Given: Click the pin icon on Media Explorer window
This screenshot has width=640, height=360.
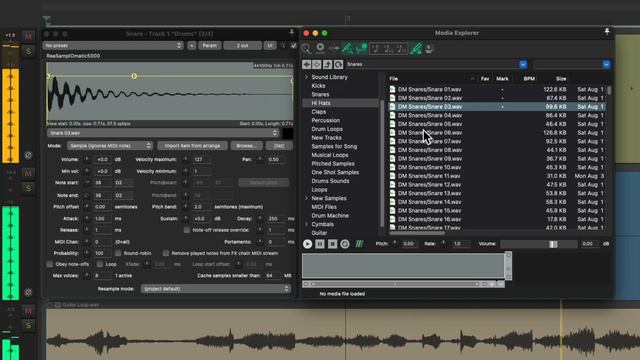Looking at the screenshot, I should coord(607,32).
